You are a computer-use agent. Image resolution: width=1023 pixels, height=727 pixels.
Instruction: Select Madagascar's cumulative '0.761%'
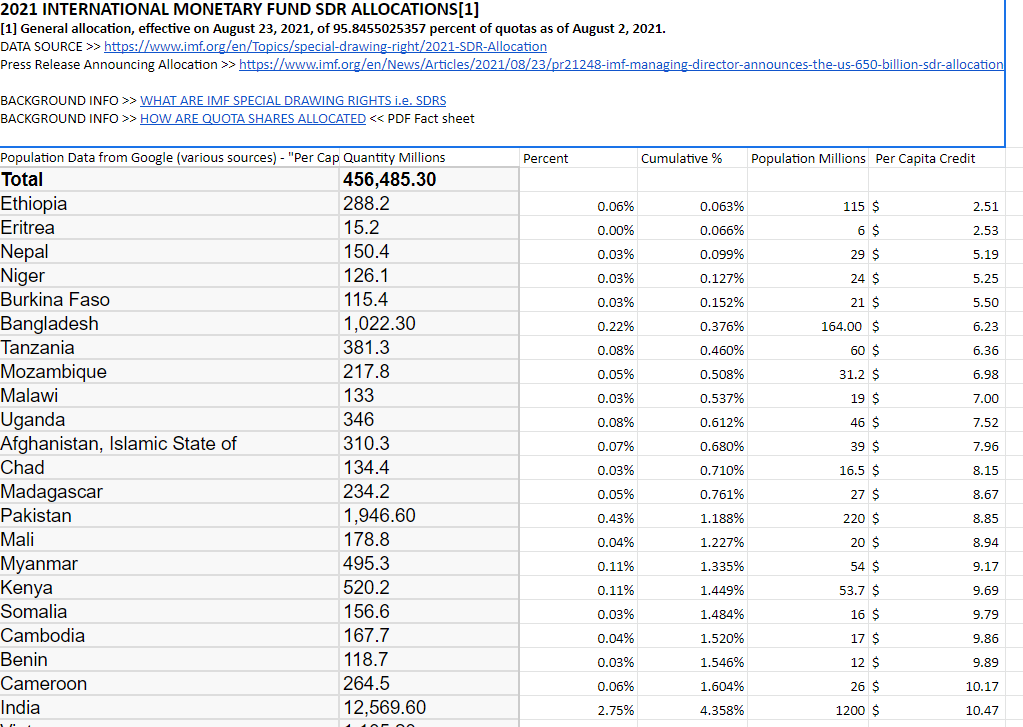pyautogui.click(x=692, y=495)
